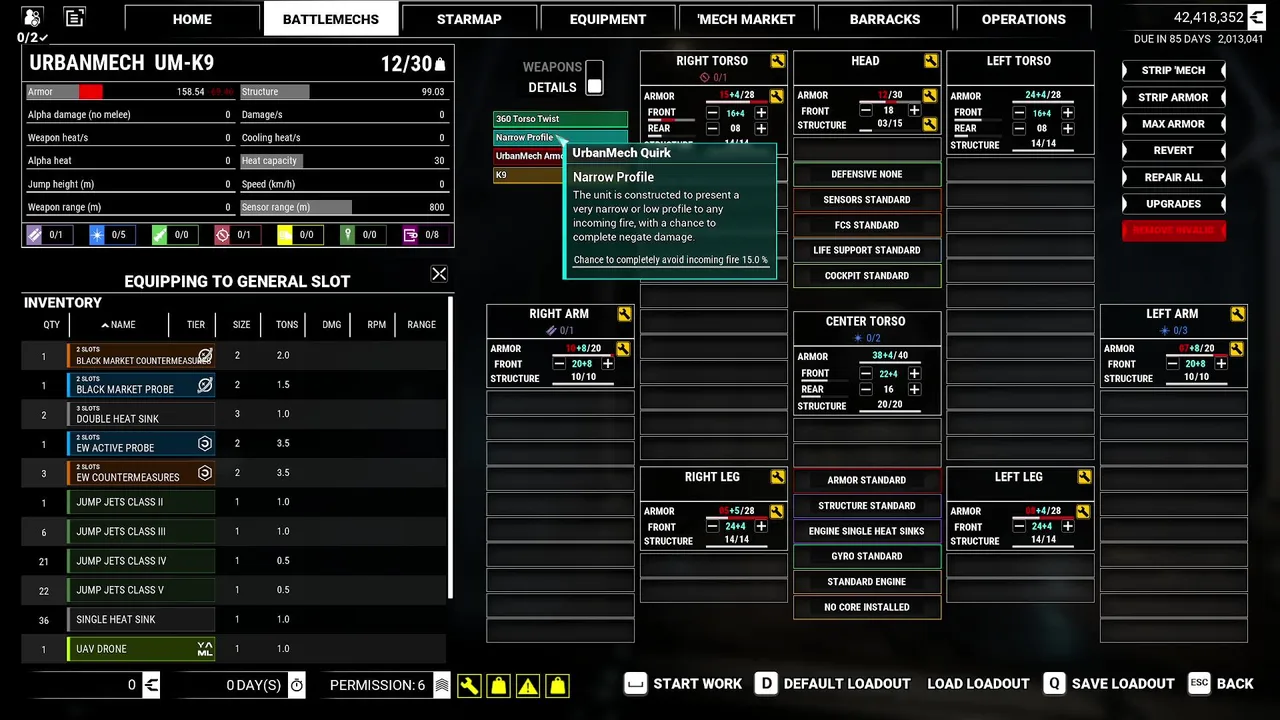Click the Head armor repair wrench
Image resolution: width=1280 pixels, height=720 pixels.
pyautogui.click(x=930, y=96)
